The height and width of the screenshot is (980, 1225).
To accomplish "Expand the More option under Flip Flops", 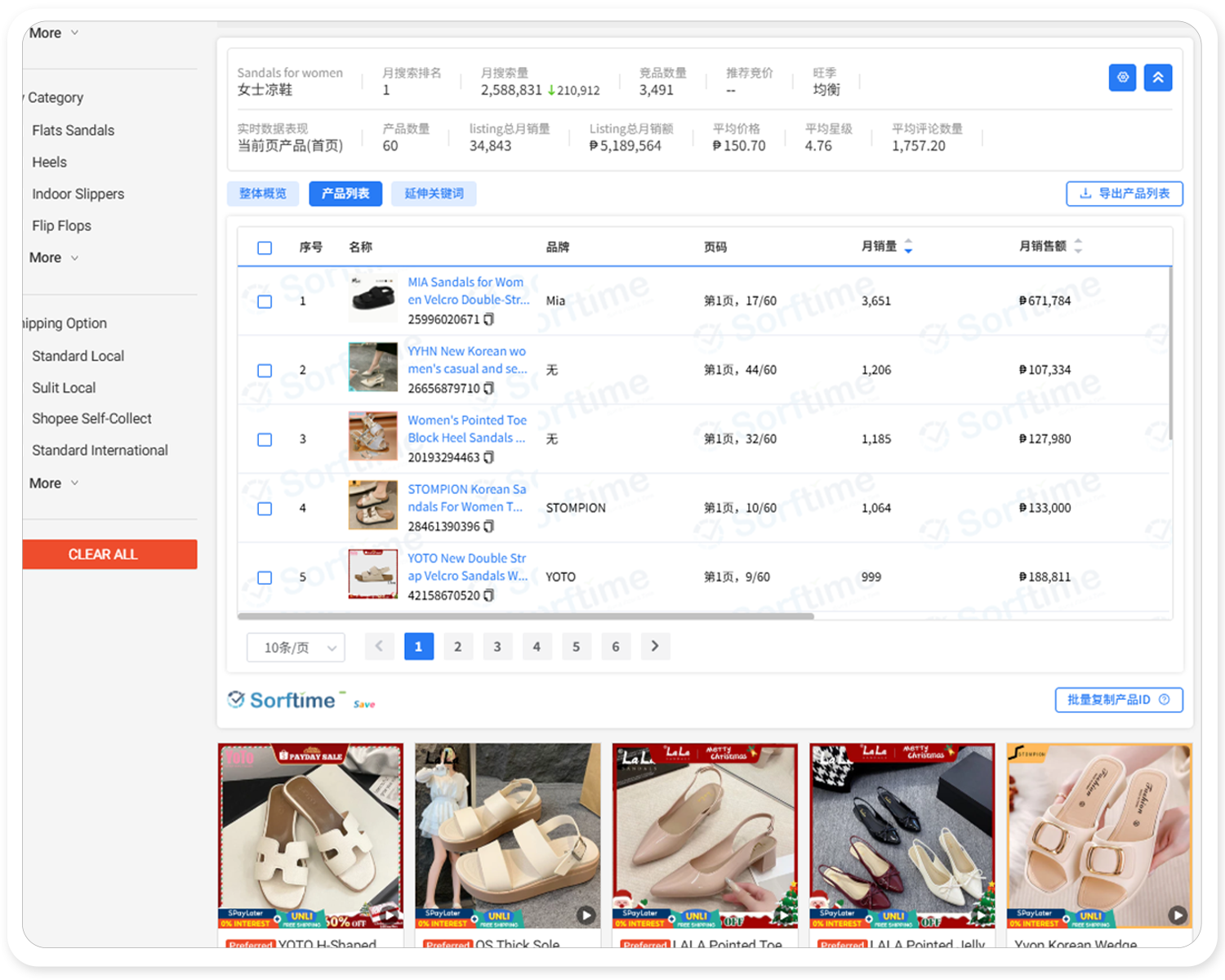I will 52,257.
